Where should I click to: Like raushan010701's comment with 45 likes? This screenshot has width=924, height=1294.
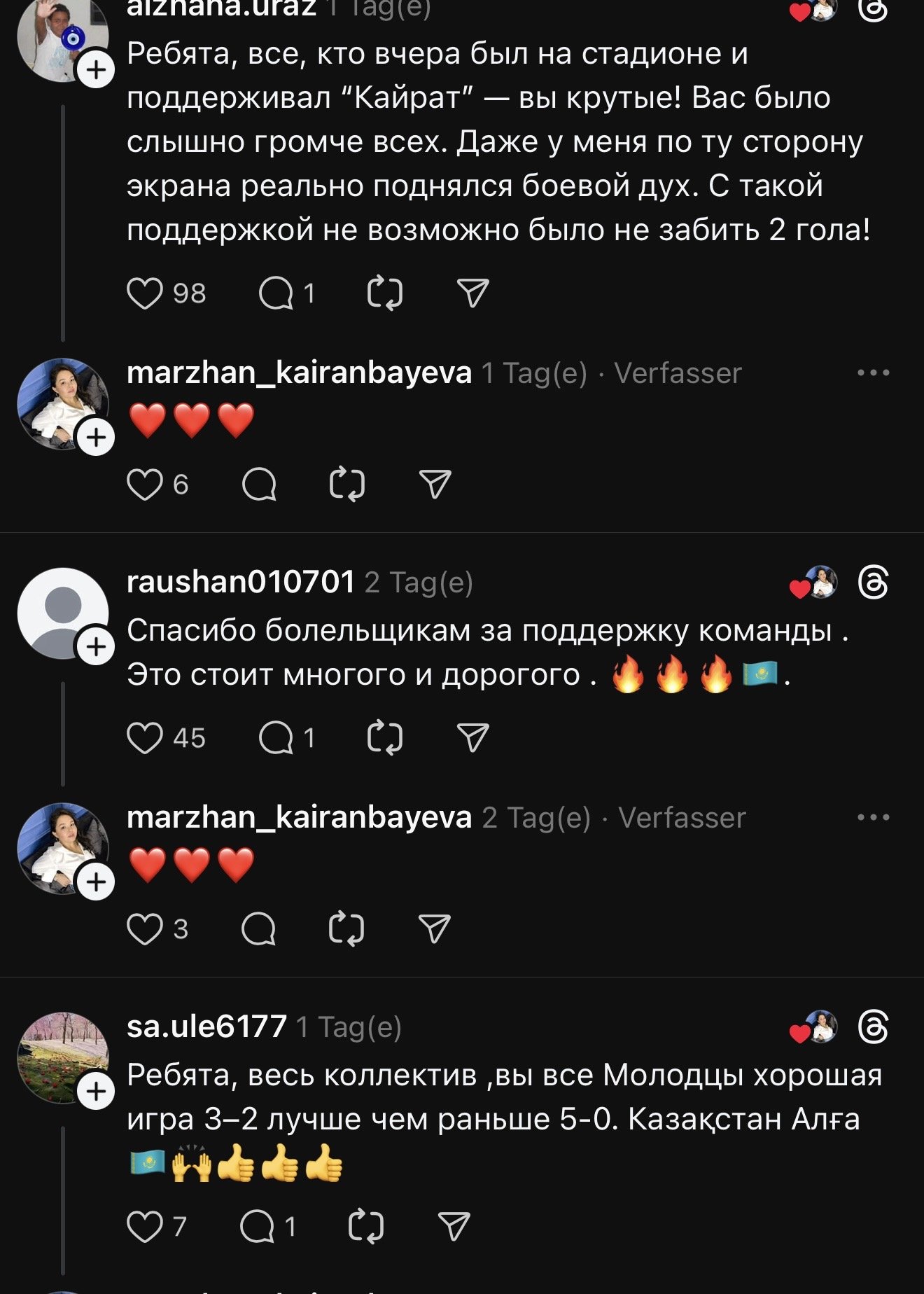[145, 738]
